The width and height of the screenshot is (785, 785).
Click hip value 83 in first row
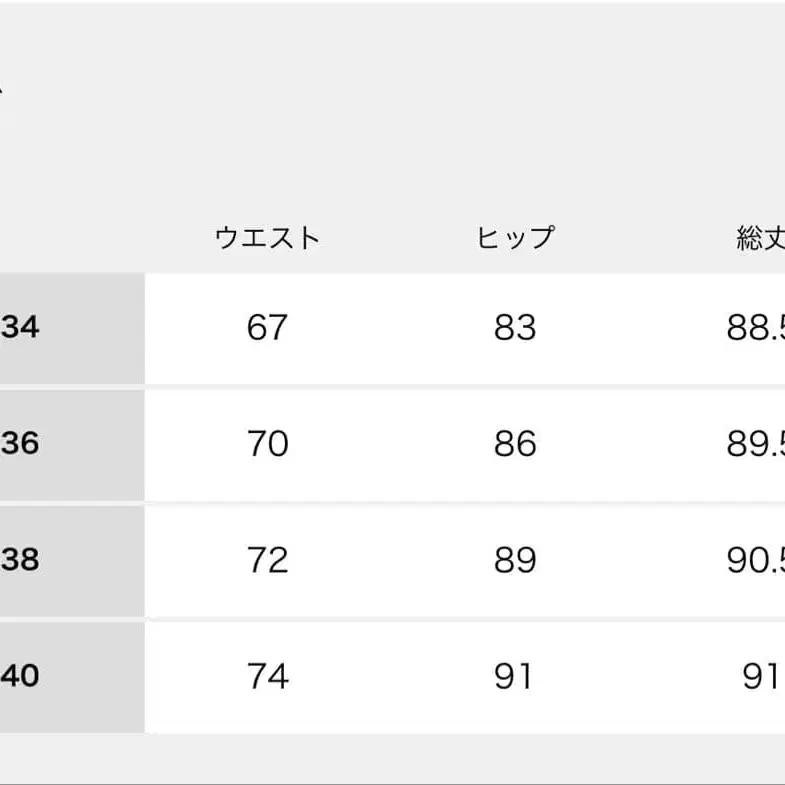(515, 327)
